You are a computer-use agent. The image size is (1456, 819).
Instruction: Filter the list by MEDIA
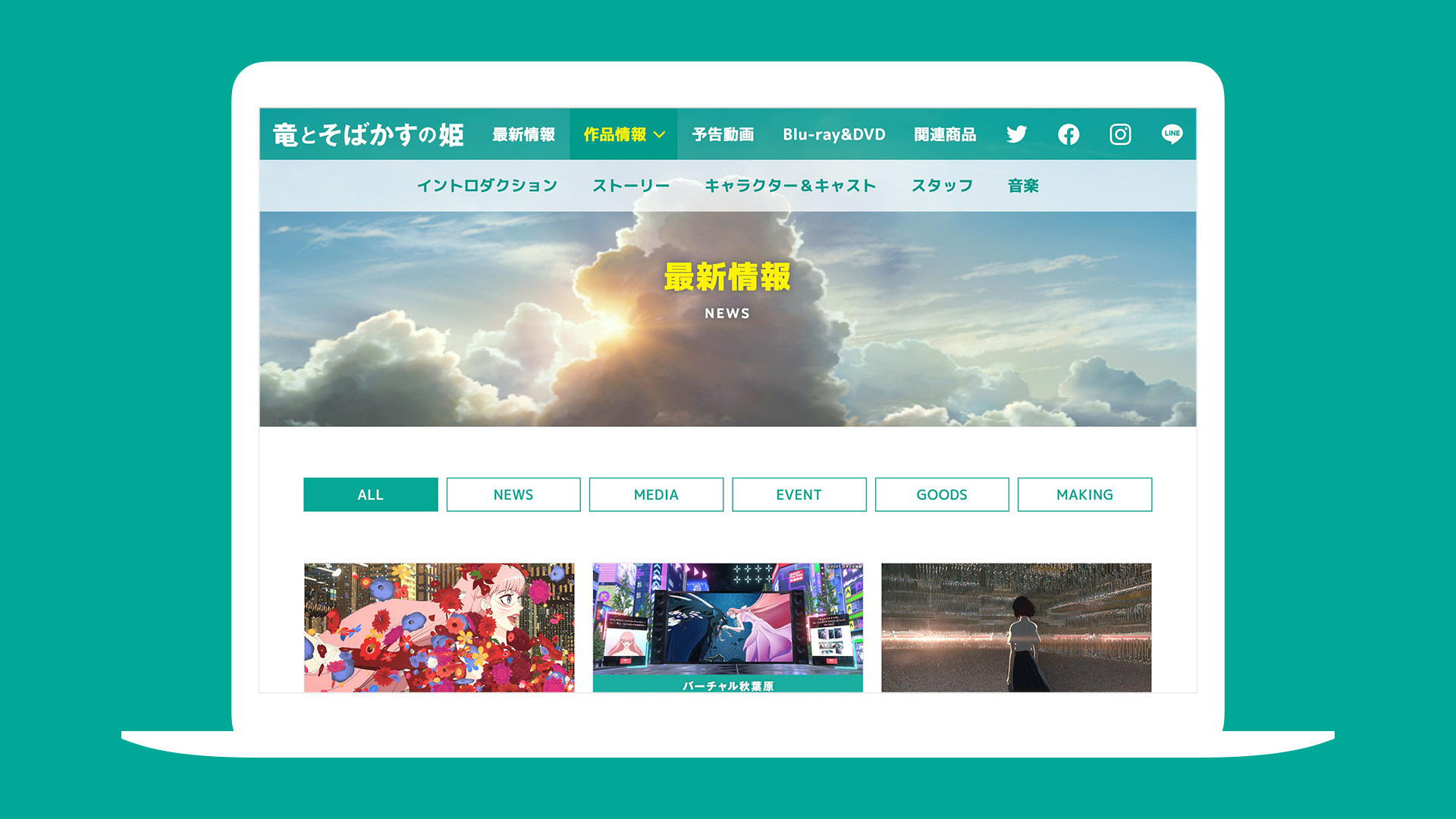(x=656, y=494)
